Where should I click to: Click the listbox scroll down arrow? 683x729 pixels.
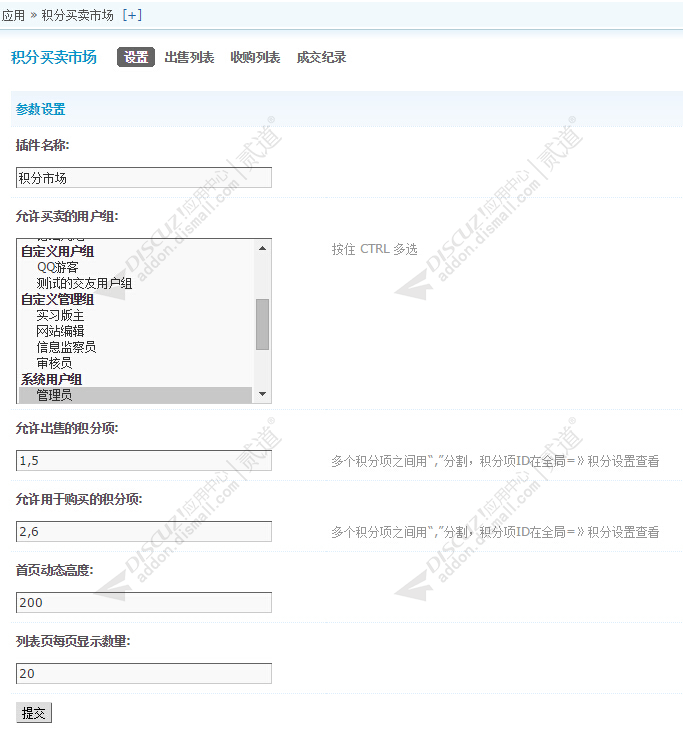pyautogui.click(x=263, y=395)
